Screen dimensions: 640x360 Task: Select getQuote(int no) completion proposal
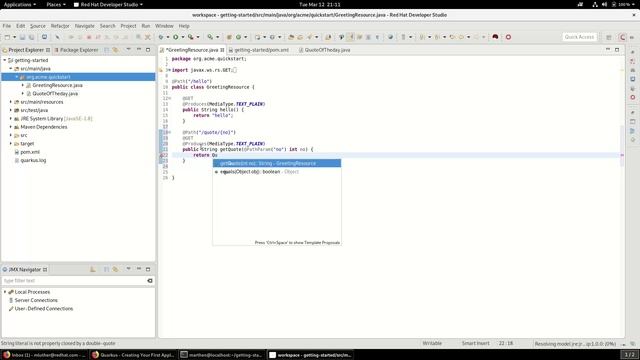[x=277, y=163]
